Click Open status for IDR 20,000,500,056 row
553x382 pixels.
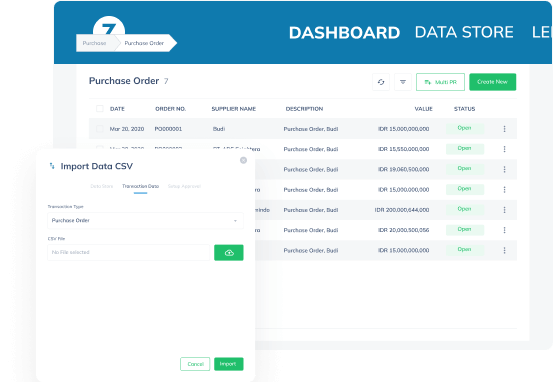464,229
